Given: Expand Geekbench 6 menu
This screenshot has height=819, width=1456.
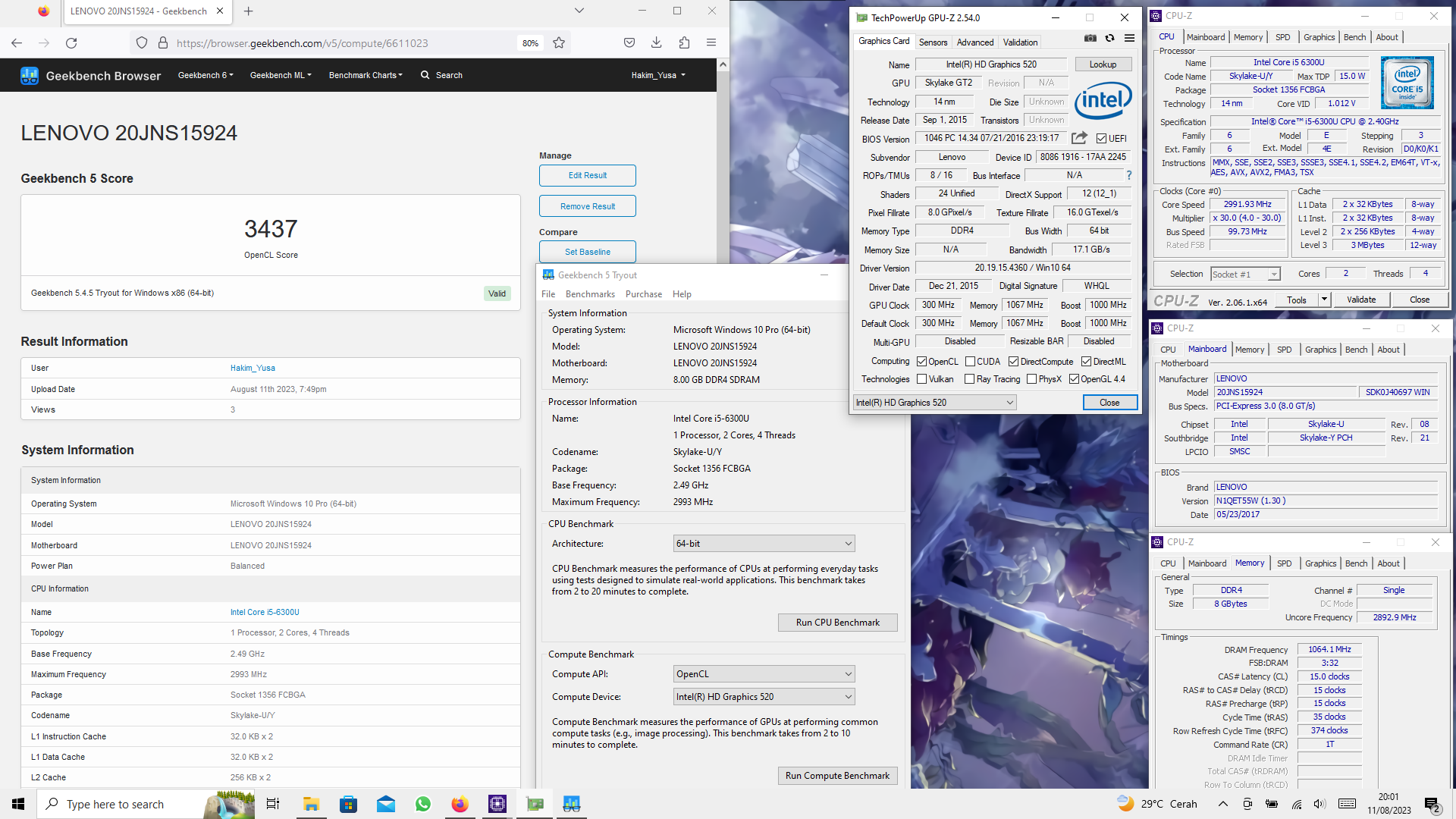Looking at the screenshot, I should tap(206, 75).
